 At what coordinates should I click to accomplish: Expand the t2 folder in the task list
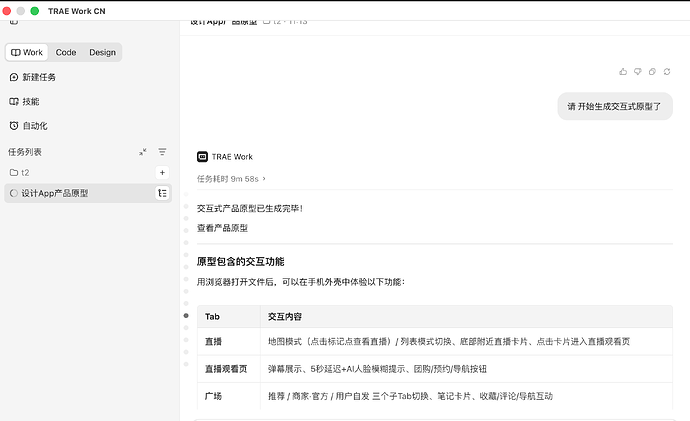(x=19, y=172)
